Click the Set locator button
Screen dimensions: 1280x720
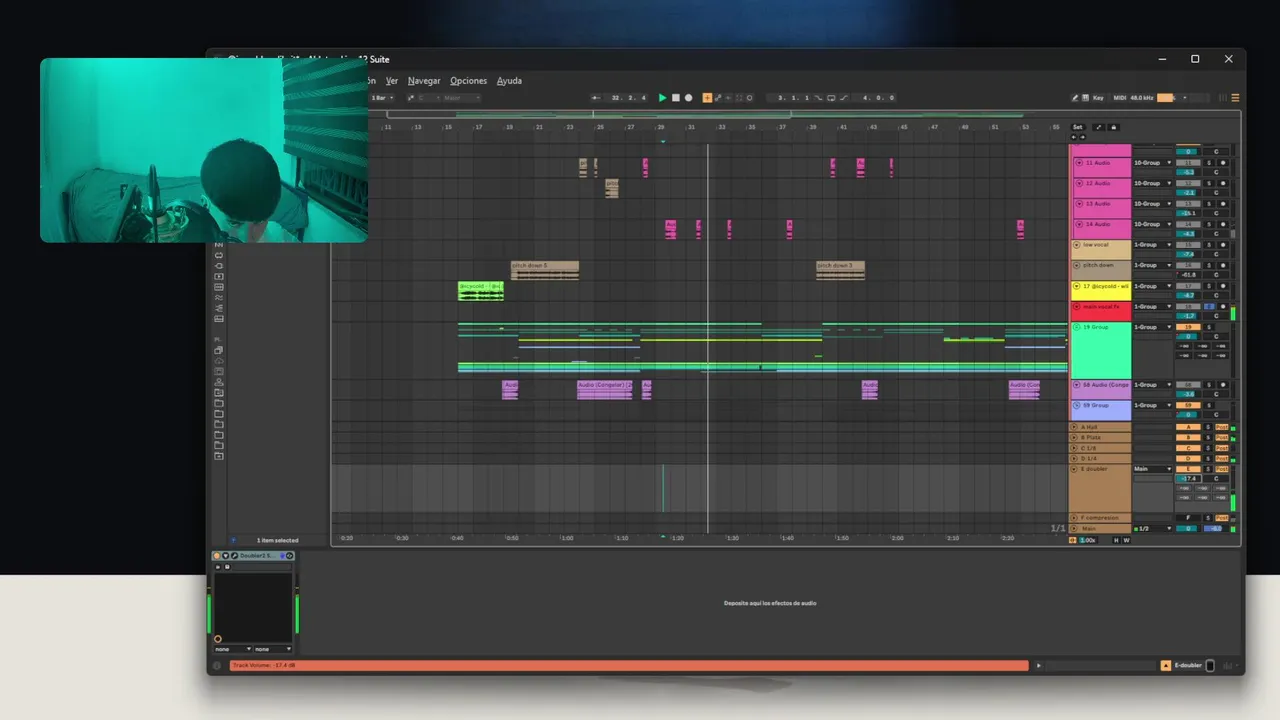point(1077,127)
